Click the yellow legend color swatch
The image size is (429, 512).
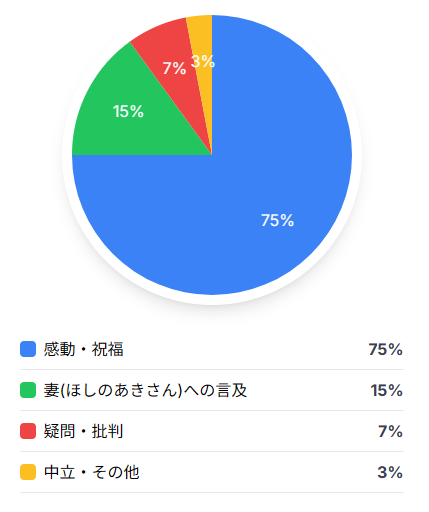(28, 472)
